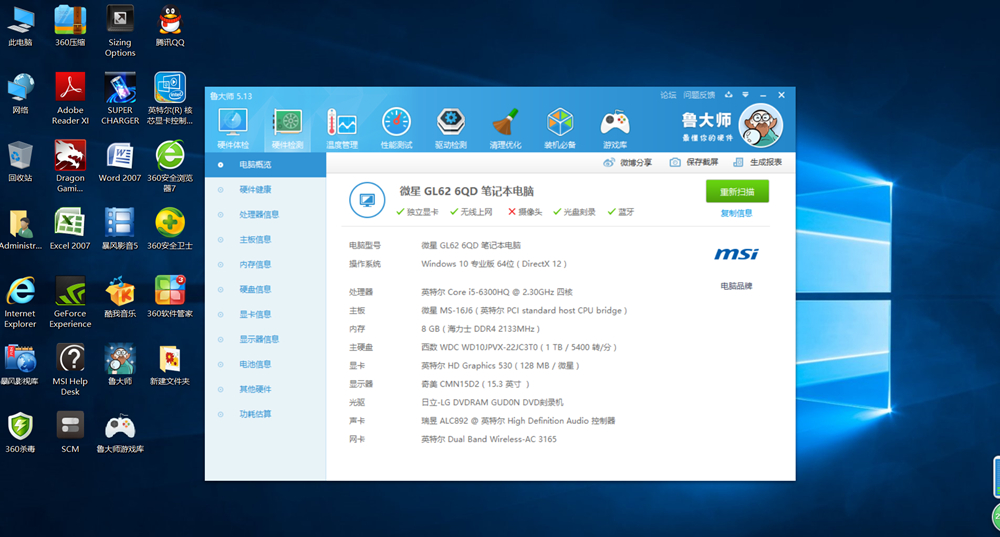Open 360安全卫士 desktop icon
1000x537 pixels.
point(170,229)
